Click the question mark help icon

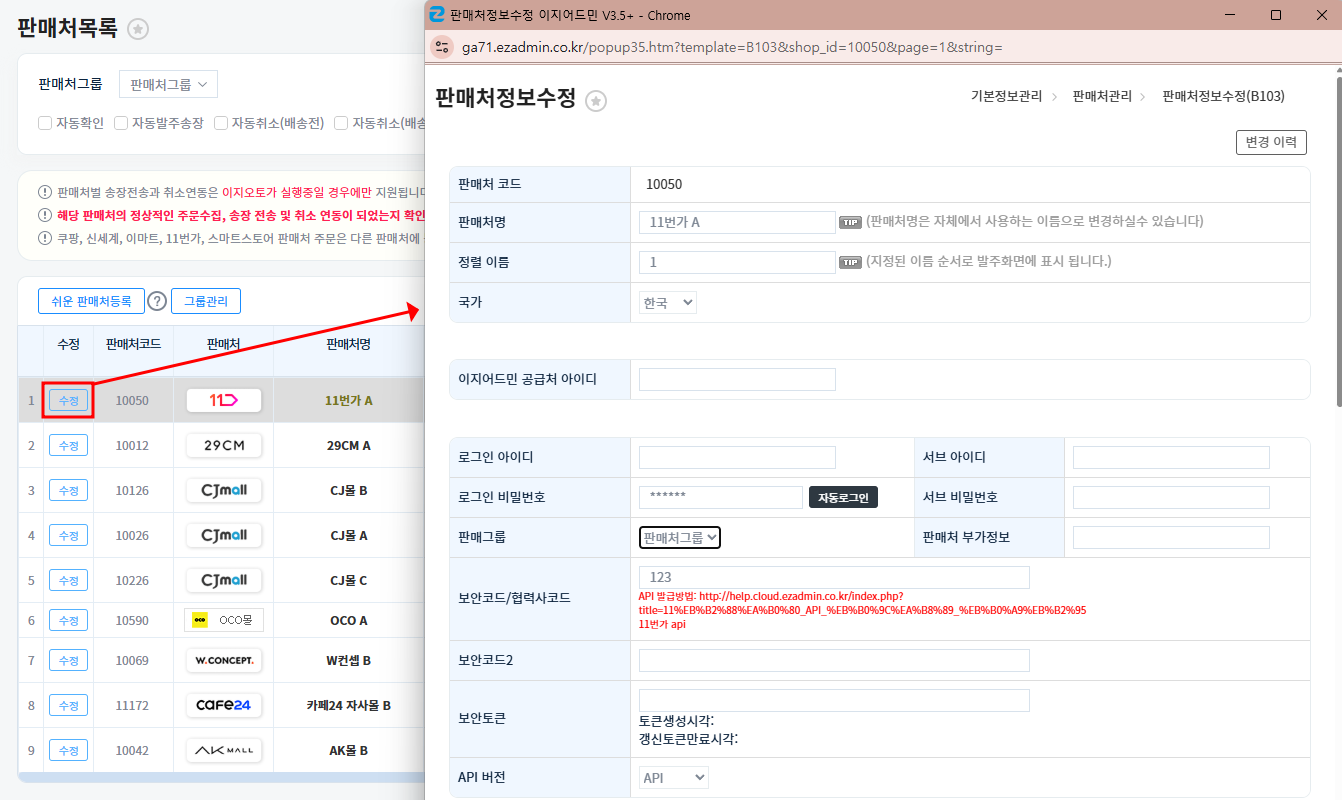157,301
